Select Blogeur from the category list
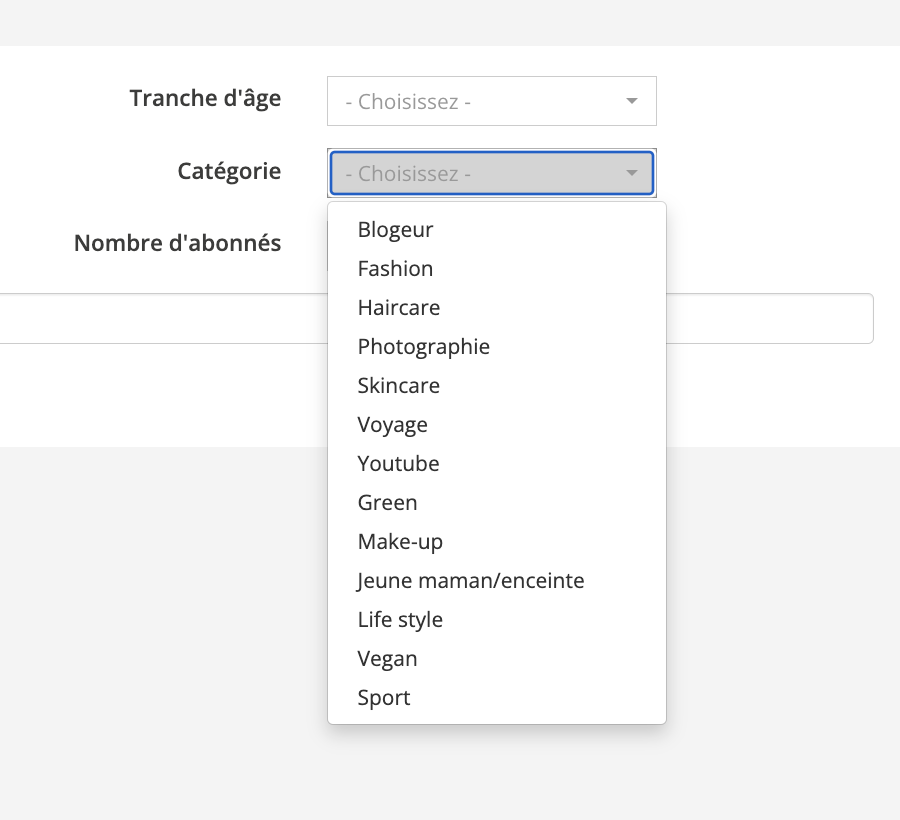 pos(396,230)
